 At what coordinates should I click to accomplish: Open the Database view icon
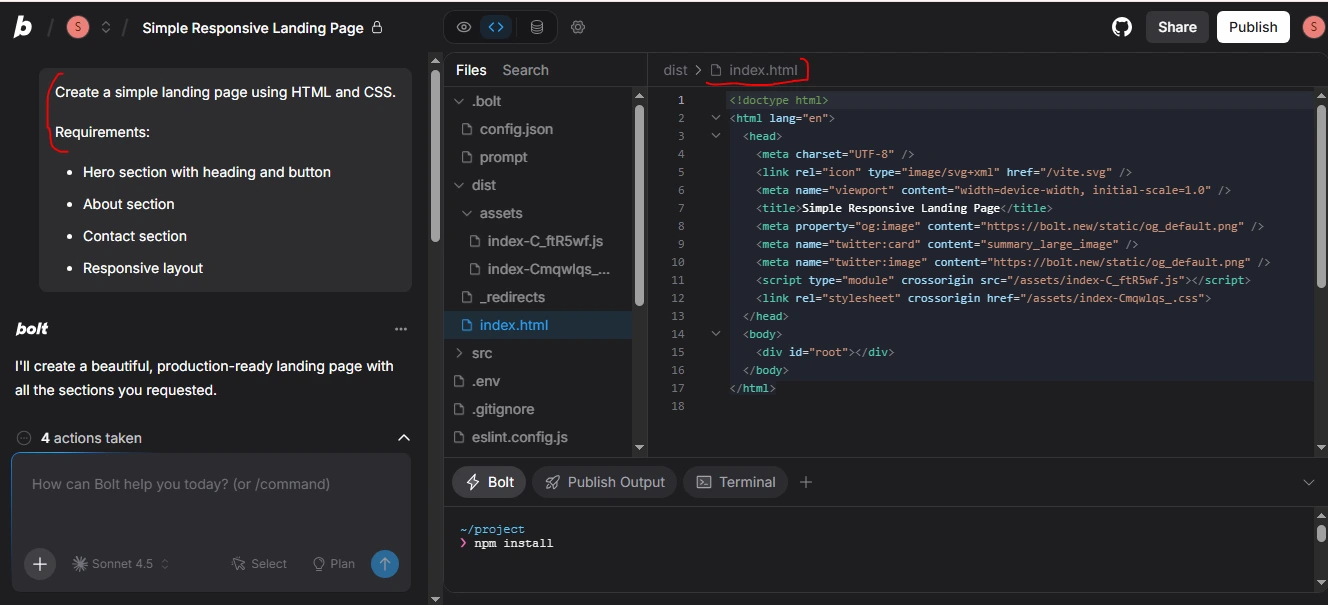pyautogui.click(x=537, y=27)
